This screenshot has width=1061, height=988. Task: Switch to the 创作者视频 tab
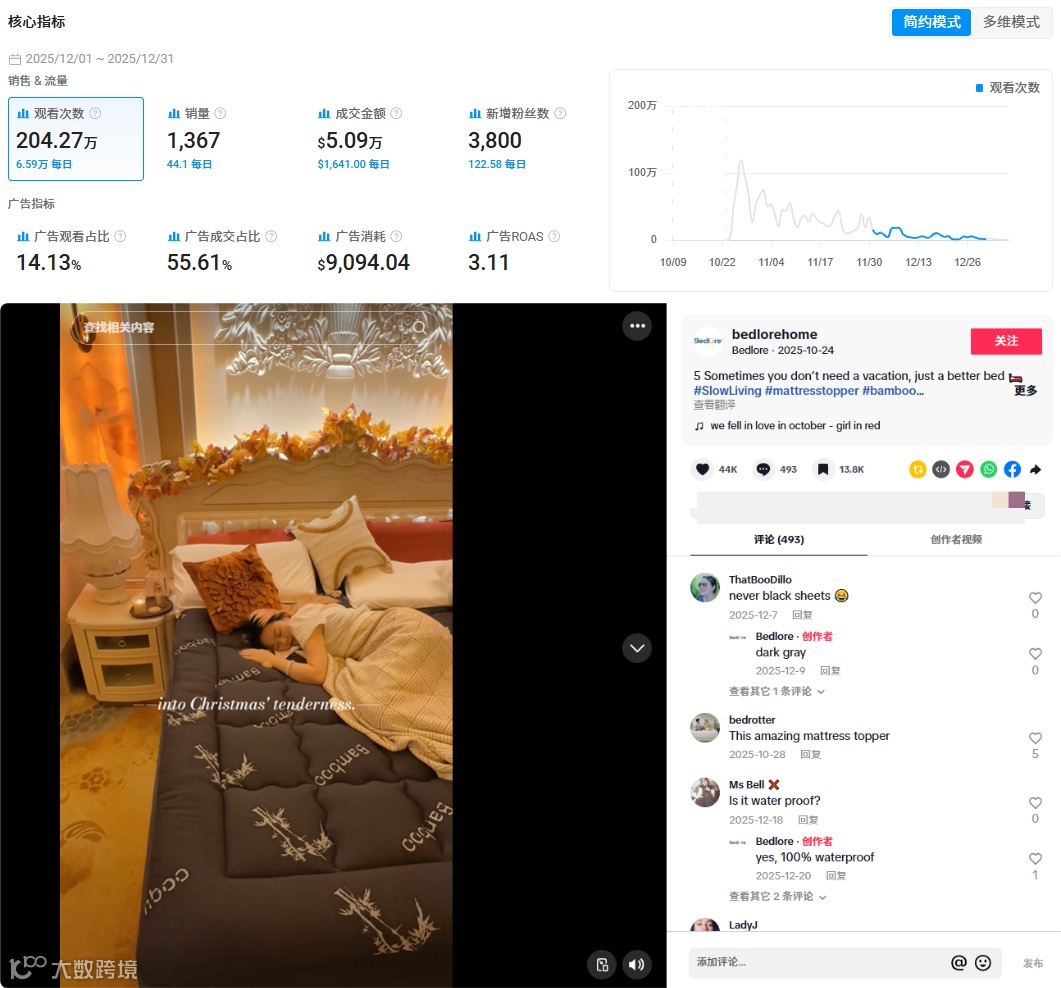(955, 539)
